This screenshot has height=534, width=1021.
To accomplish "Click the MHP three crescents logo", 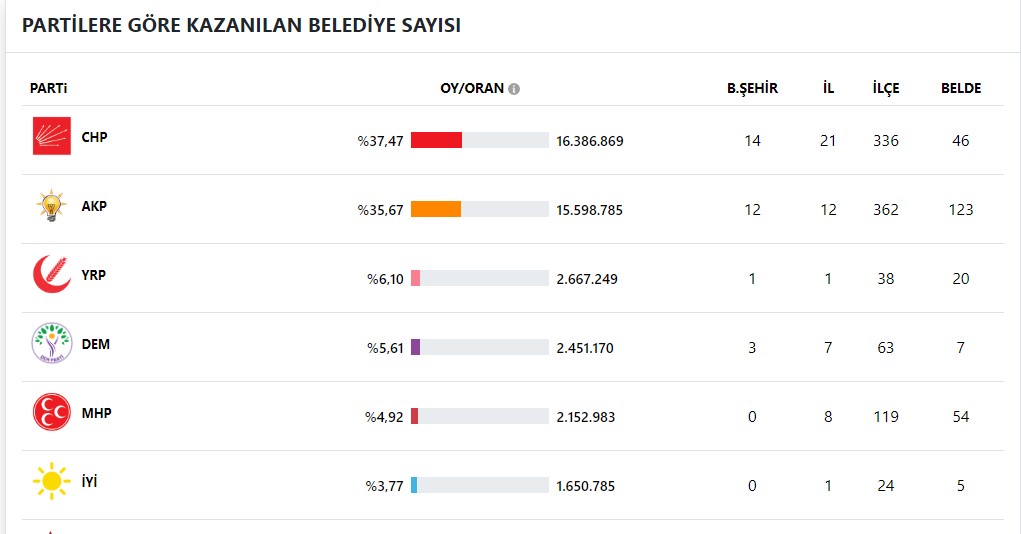I will pos(52,413).
